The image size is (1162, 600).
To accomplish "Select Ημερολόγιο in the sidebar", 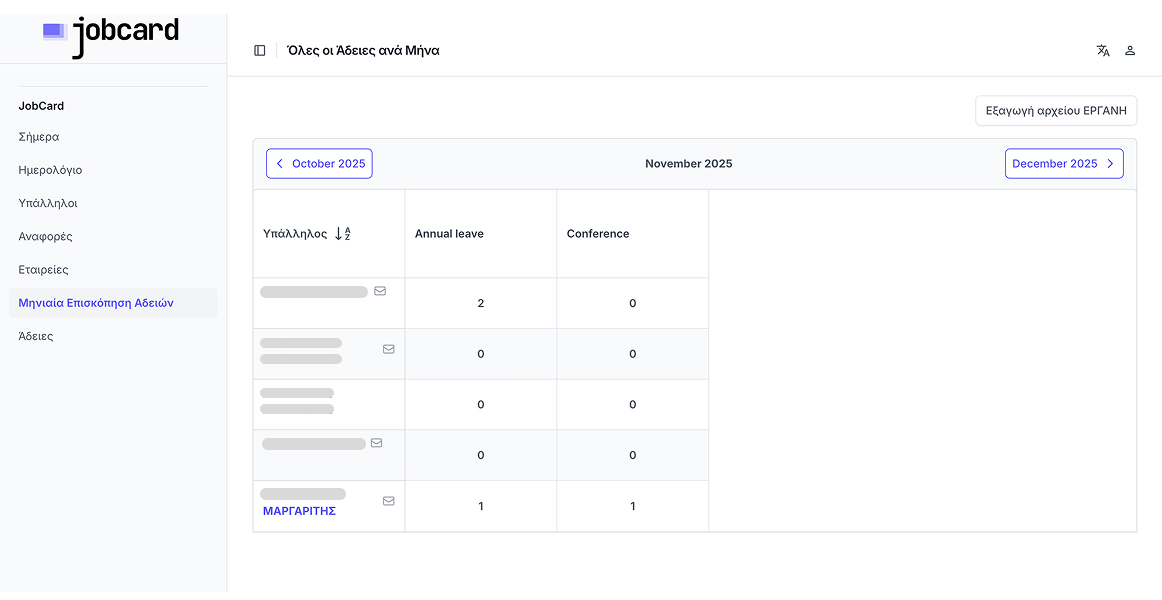I will [50, 170].
